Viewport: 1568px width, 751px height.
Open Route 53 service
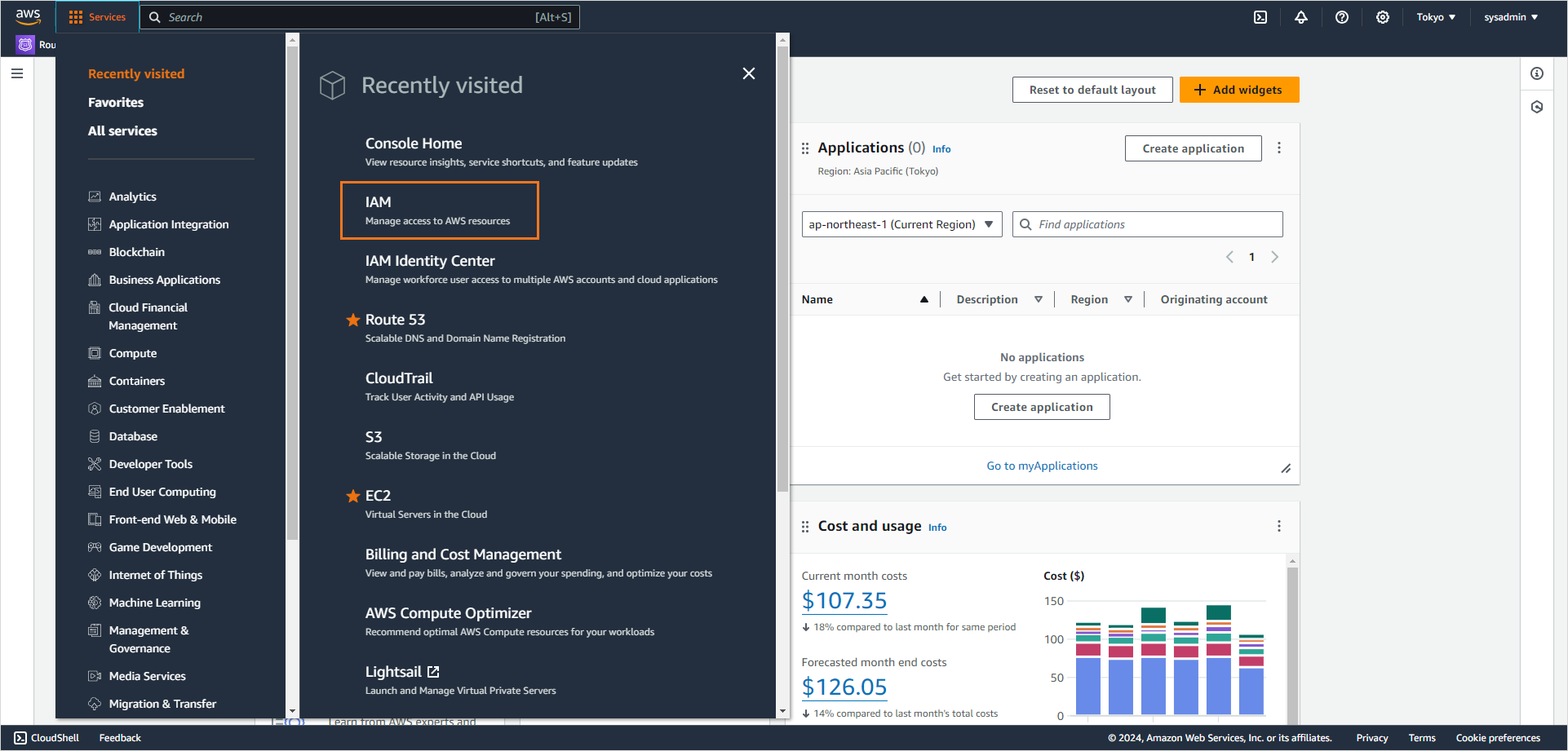pyautogui.click(x=396, y=320)
